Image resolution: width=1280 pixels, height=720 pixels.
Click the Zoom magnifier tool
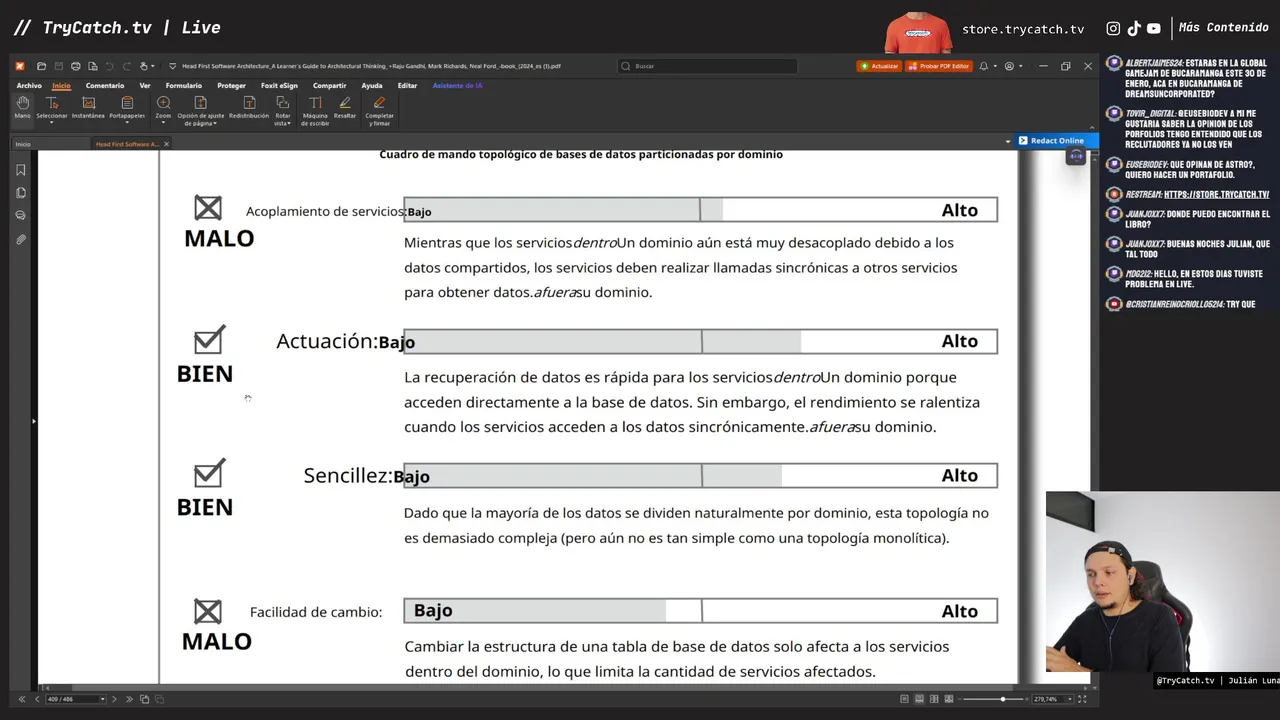coord(163,103)
